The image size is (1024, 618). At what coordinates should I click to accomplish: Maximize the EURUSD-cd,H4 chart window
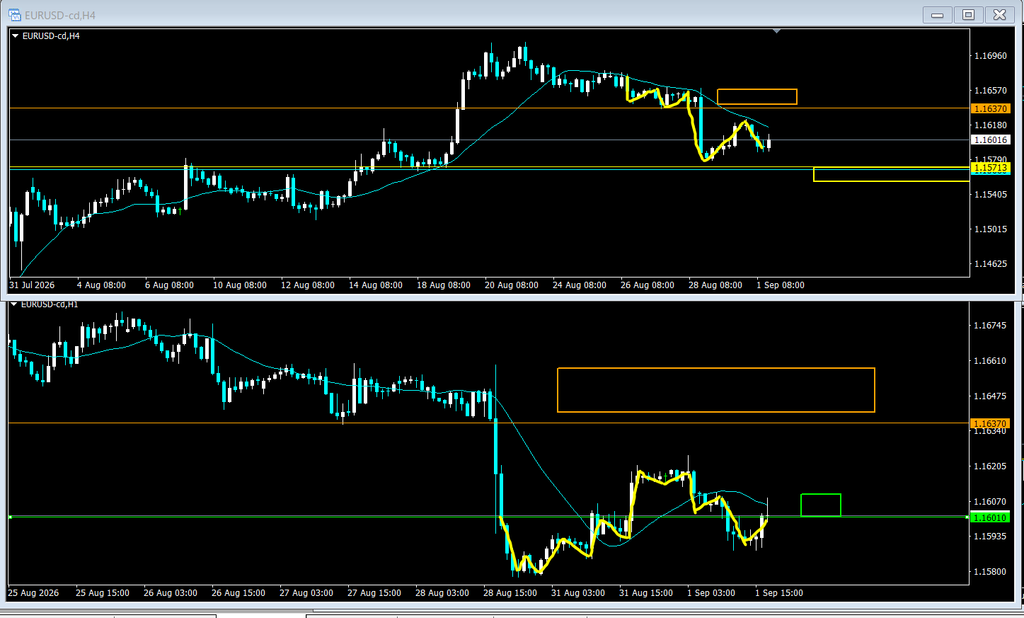(x=968, y=14)
